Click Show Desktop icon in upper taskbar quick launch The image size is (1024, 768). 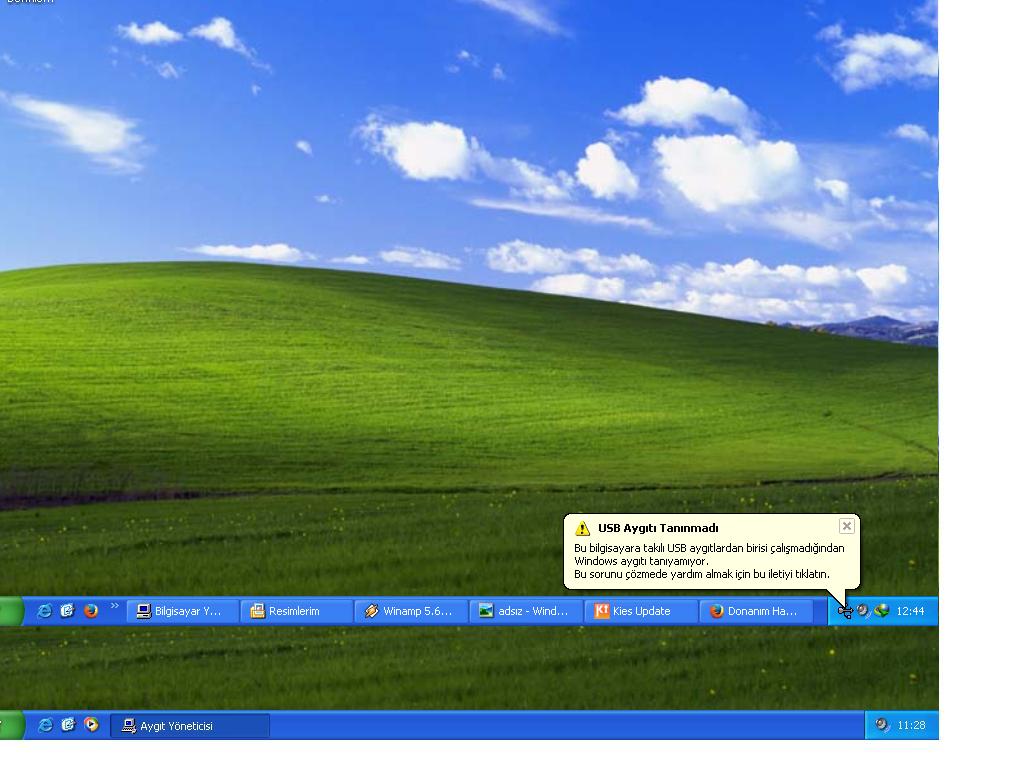coord(67,611)
